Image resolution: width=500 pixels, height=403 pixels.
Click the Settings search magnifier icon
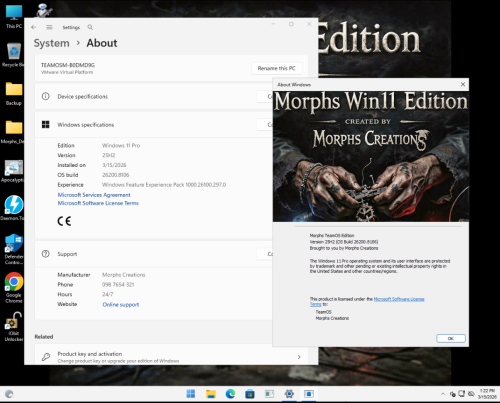pyautogui.click(x=90, y=27)
